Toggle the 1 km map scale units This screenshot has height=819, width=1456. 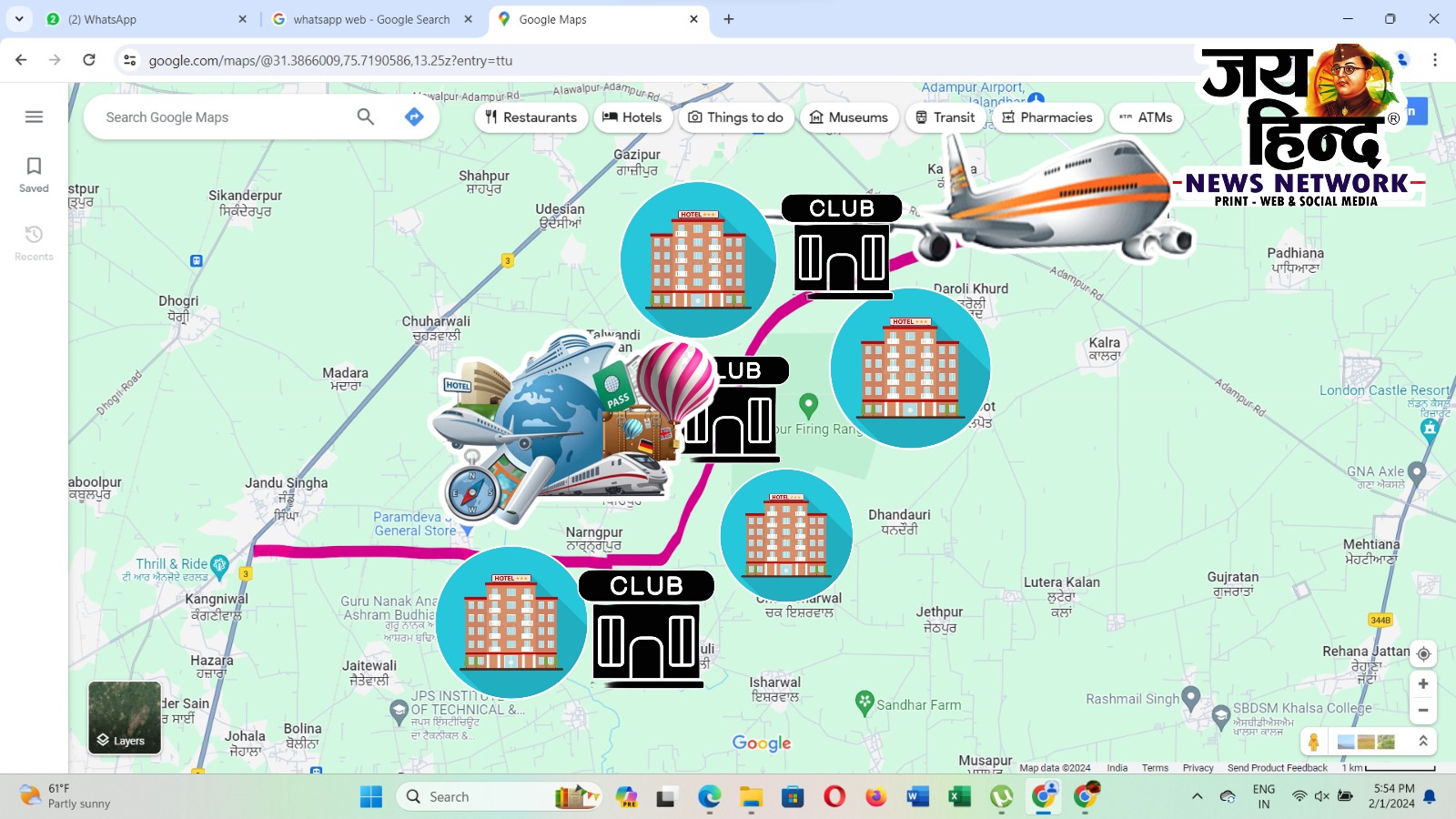click(1389, 768)
